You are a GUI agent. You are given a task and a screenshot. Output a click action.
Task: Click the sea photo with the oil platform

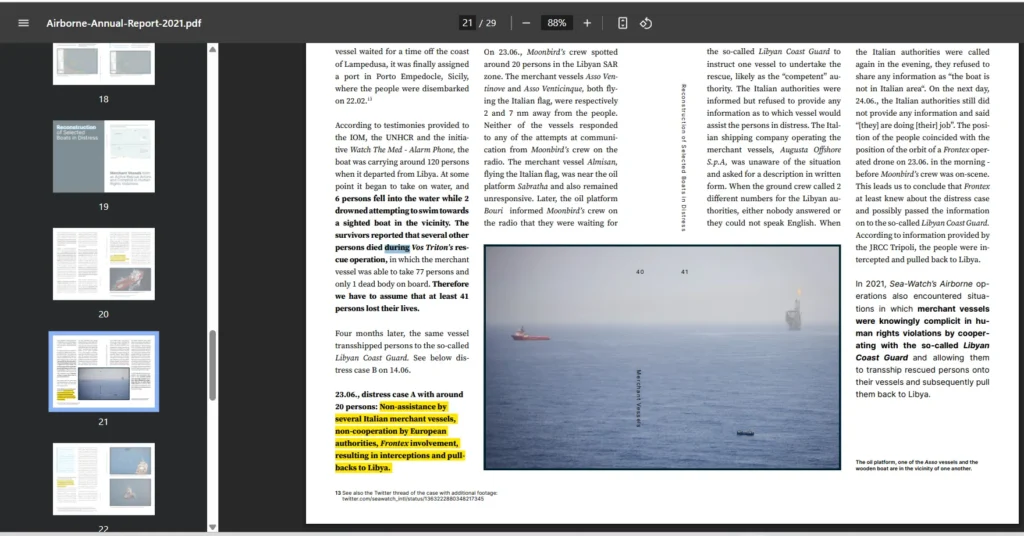(661, 357)
